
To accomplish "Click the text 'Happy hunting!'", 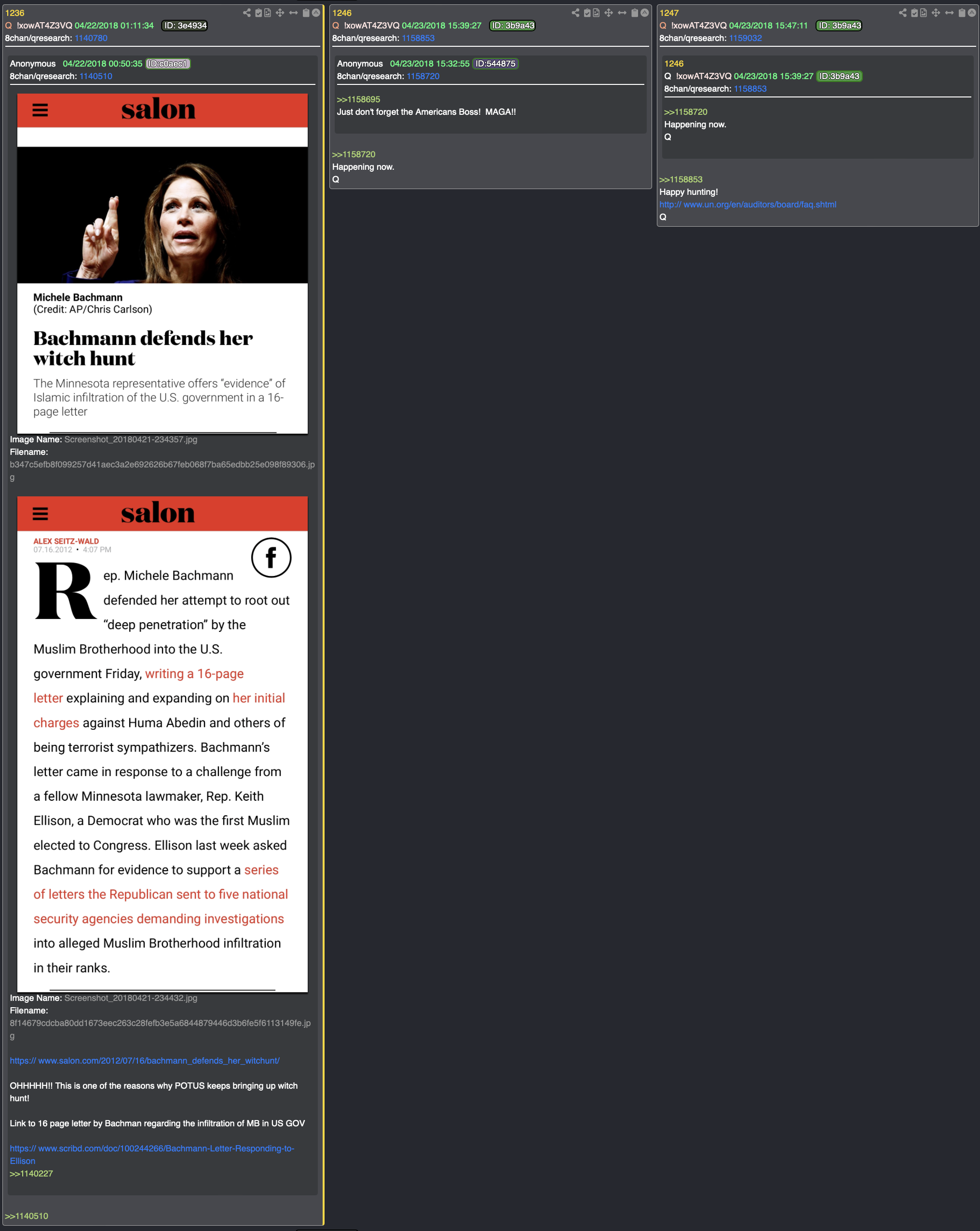I will 688,192.
